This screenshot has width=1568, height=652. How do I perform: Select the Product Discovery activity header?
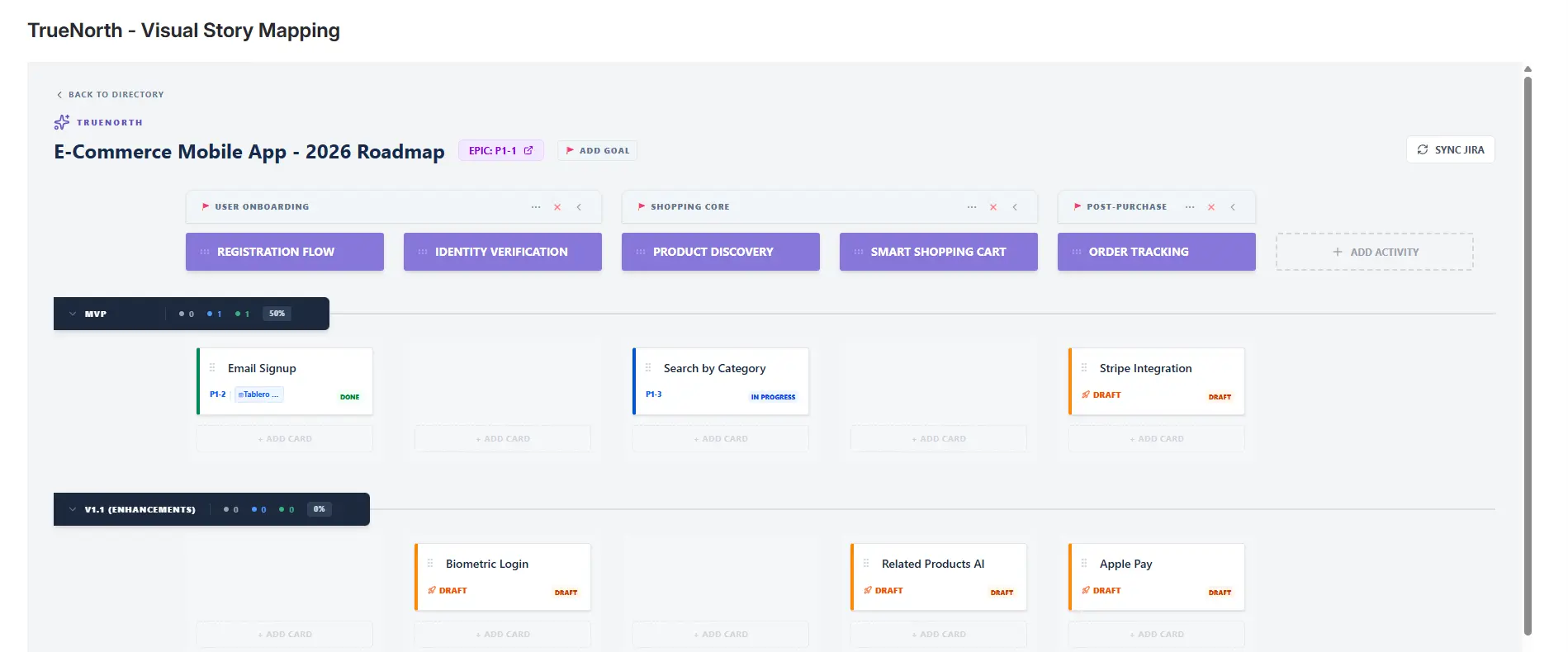(x=720, y=252)
